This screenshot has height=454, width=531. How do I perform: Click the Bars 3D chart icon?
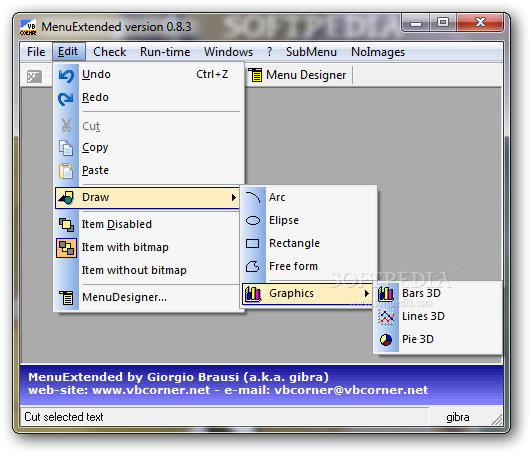(x=386, y=294)
